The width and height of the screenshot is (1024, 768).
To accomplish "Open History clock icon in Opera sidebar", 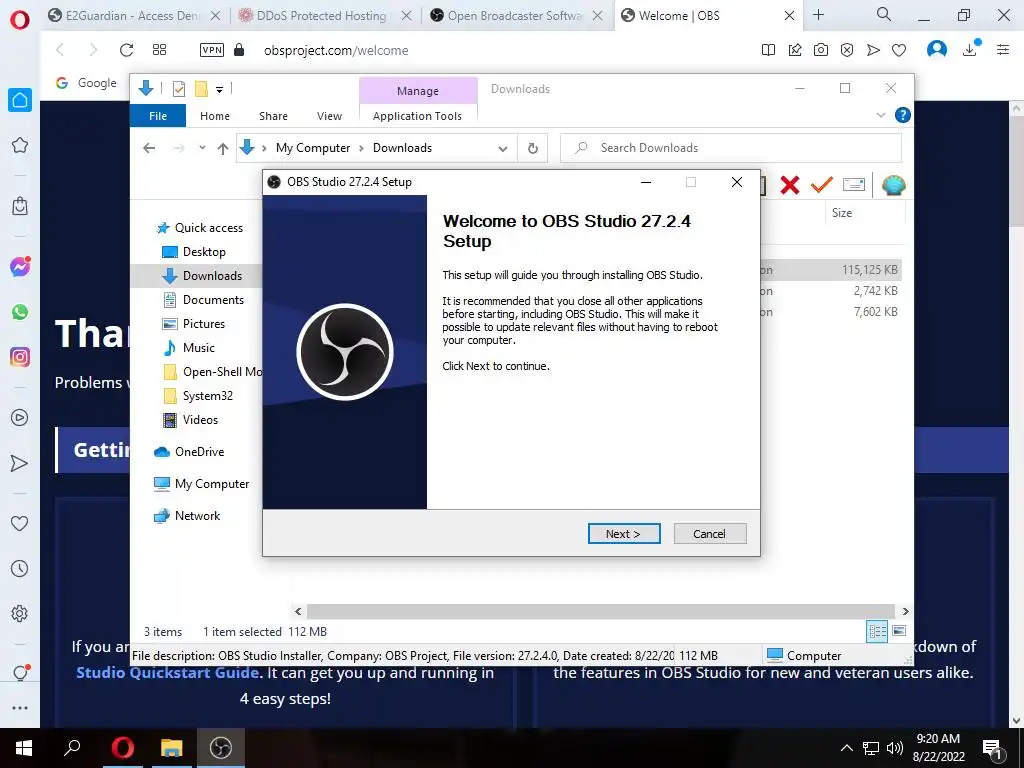I will click(20, 568).
